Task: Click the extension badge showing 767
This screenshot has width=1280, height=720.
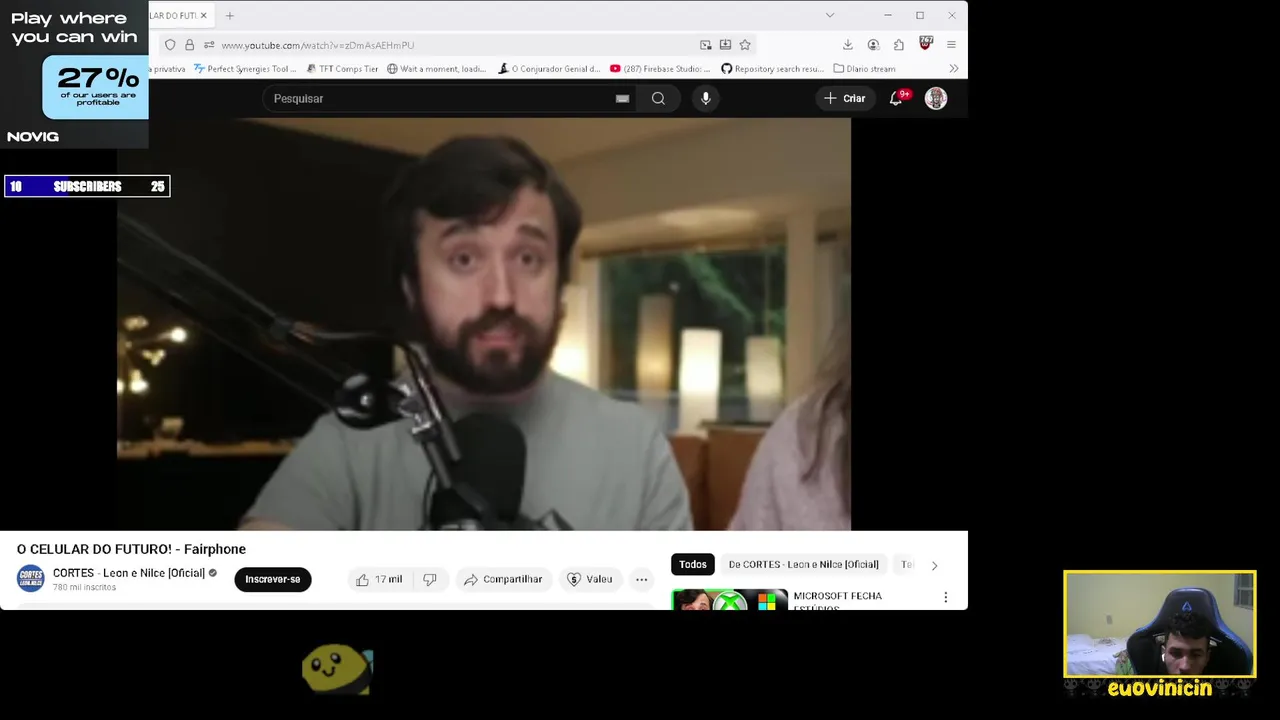Action: [x=926, y=44]
